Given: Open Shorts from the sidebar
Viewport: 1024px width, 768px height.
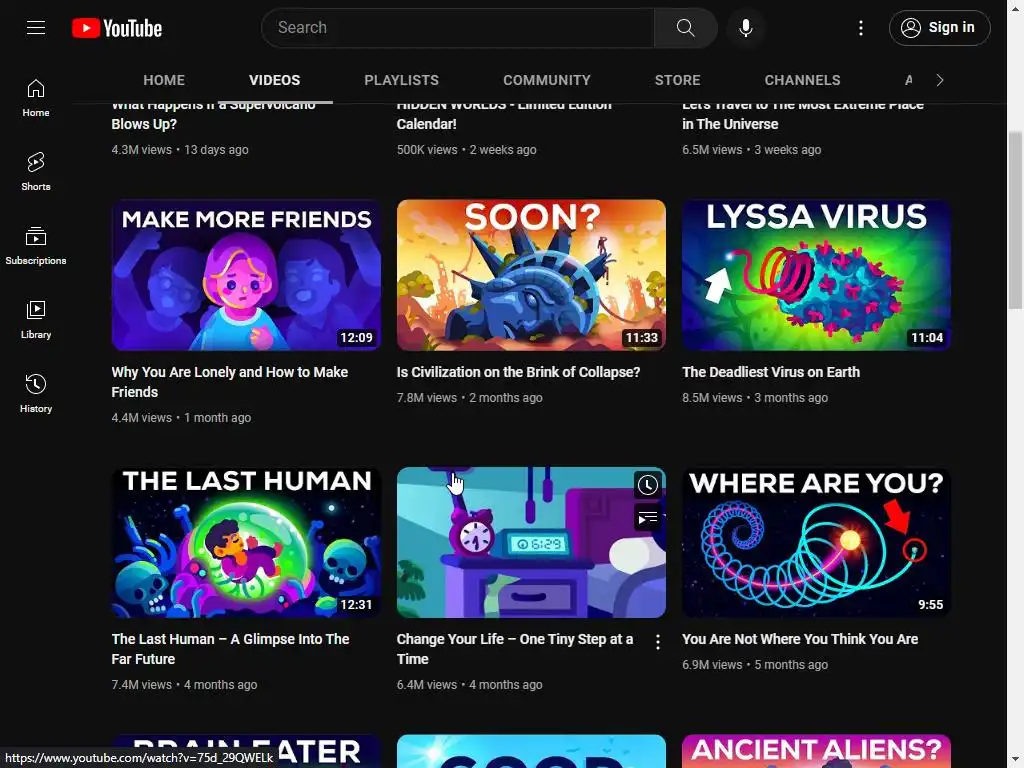Looking at the screenshot, I should click(x=36, y=172).
